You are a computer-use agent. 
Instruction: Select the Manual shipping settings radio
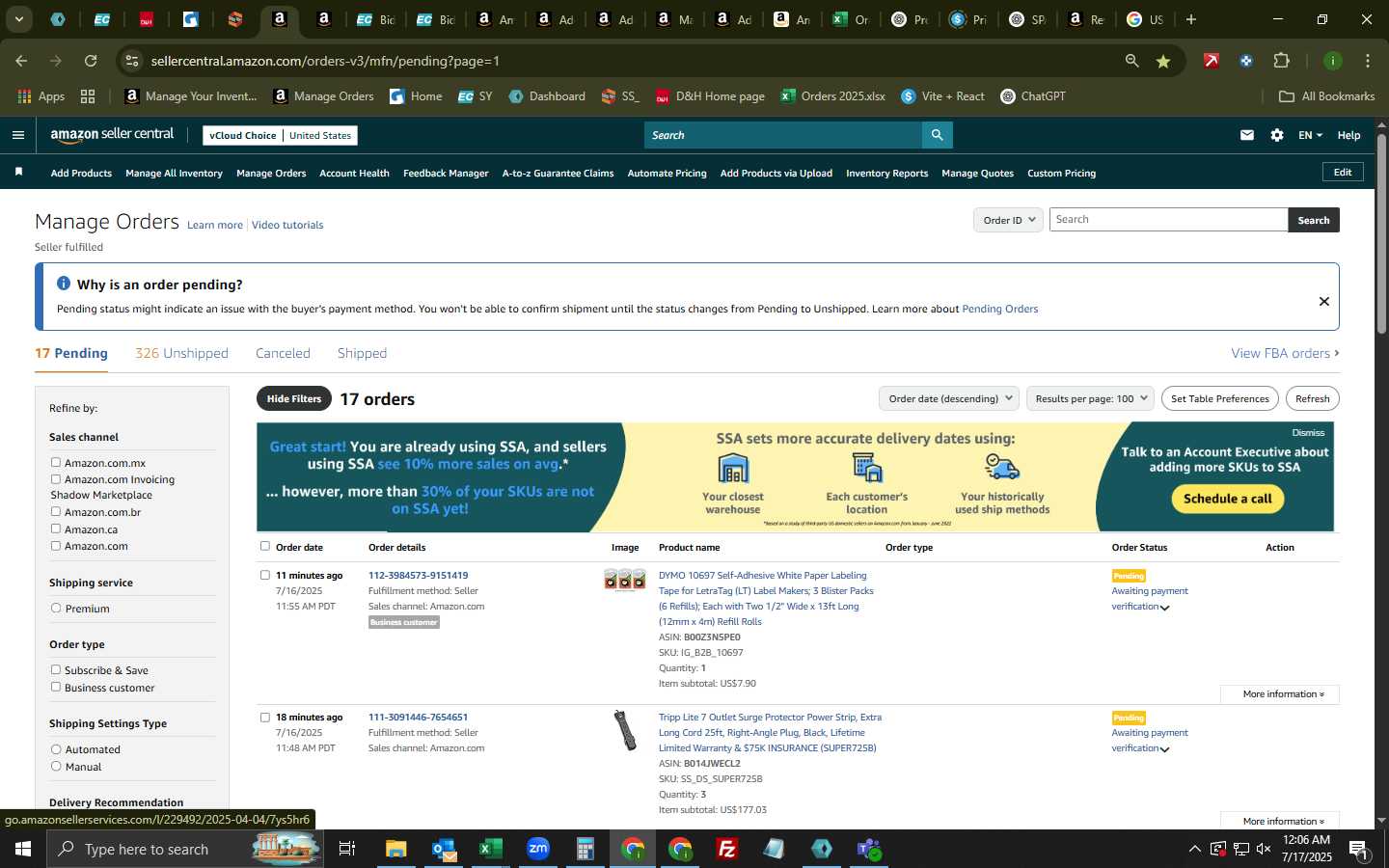coord(56,767)
